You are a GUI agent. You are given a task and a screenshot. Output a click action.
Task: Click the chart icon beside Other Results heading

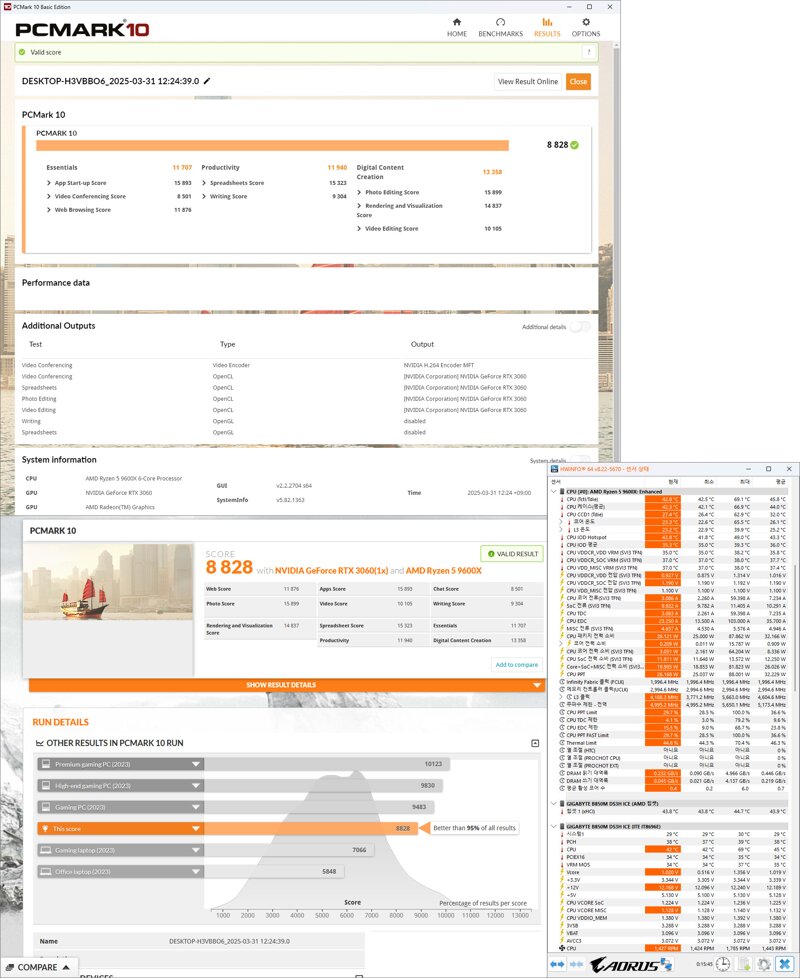point(40,743)
